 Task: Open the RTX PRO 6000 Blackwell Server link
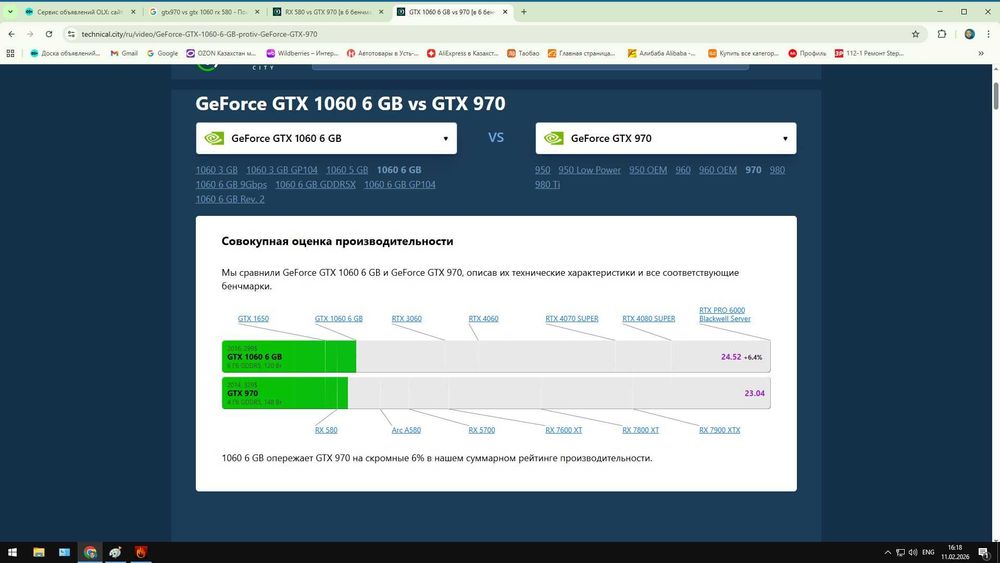tap(724, 314)
